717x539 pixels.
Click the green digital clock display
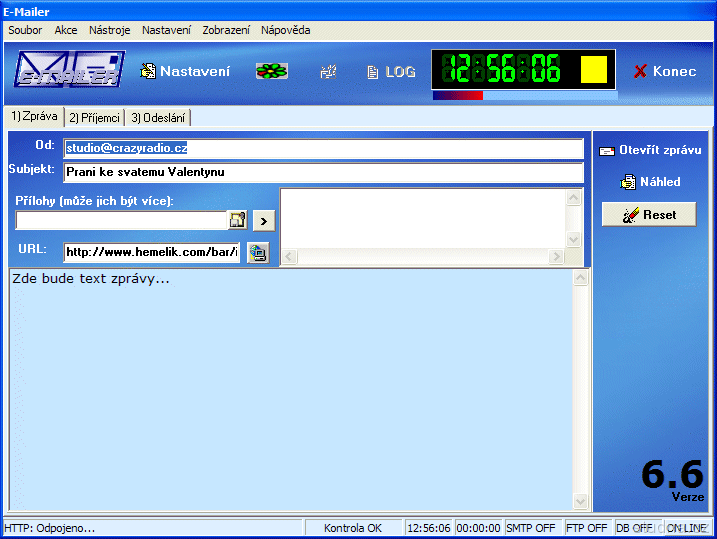click(502, 69)
